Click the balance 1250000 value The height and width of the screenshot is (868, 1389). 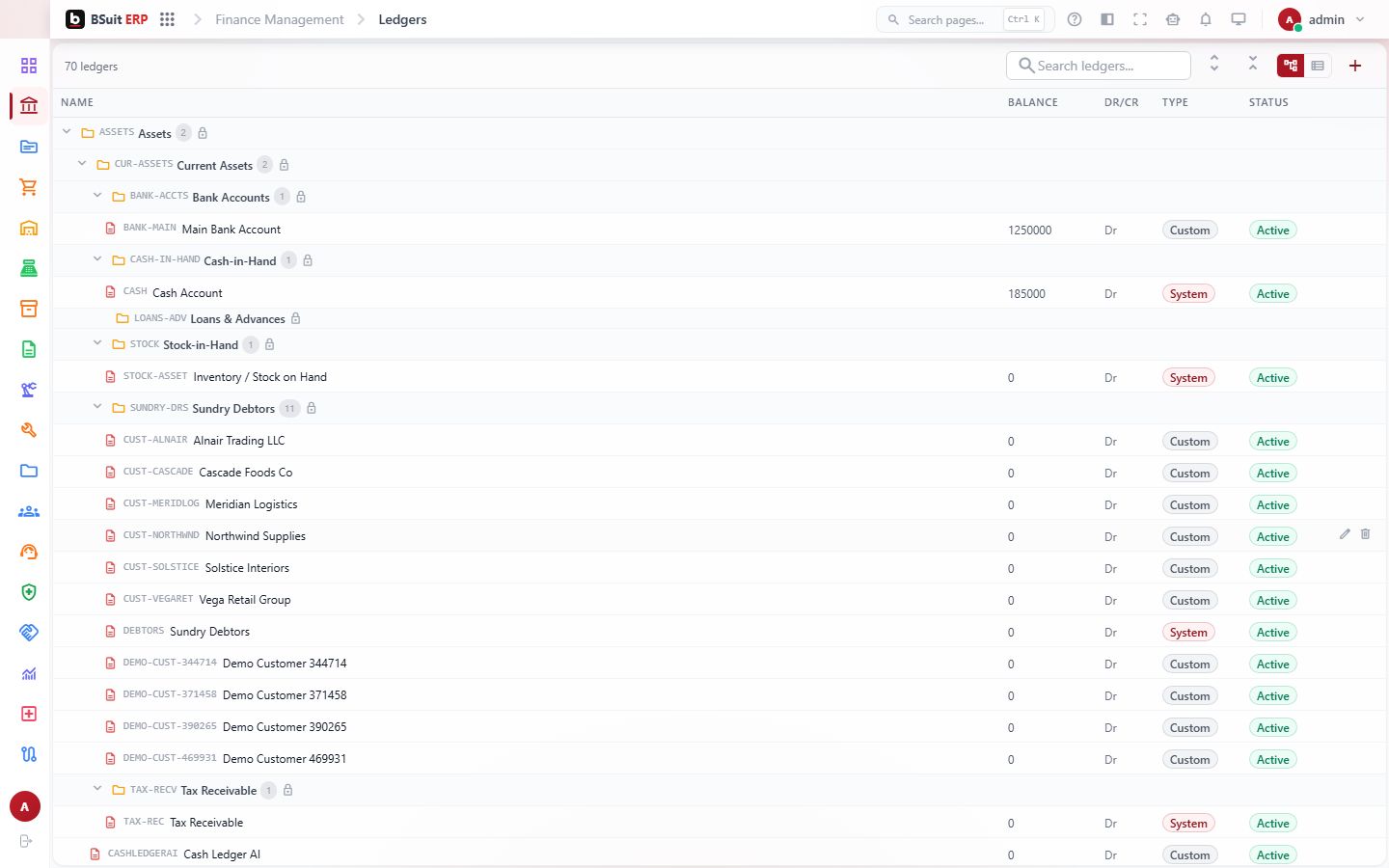tap(1029, 231)
